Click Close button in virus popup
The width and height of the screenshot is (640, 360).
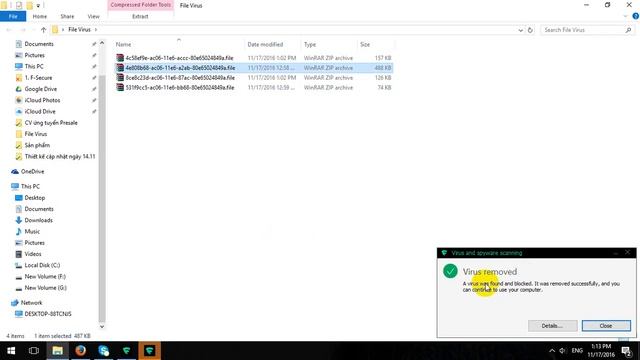click(x=606, y=326)
